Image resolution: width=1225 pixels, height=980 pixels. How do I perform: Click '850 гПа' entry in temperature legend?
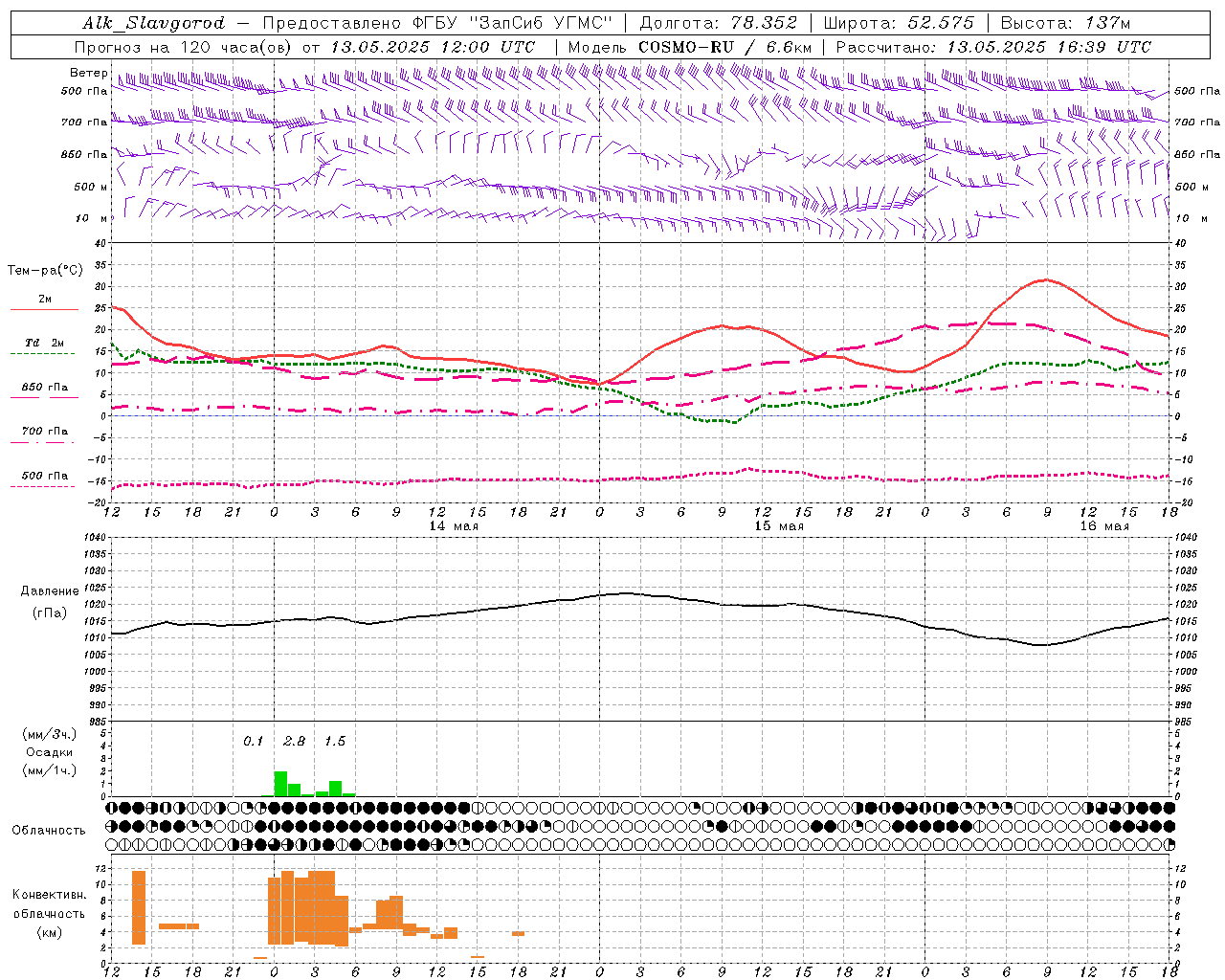(44, 388)
